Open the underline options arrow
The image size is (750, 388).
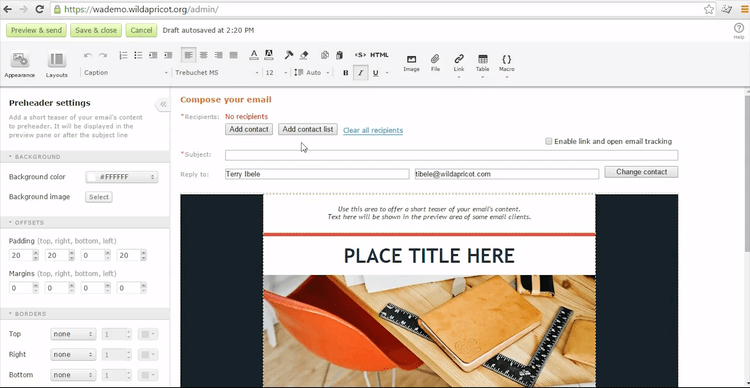(x=386, y=73)
